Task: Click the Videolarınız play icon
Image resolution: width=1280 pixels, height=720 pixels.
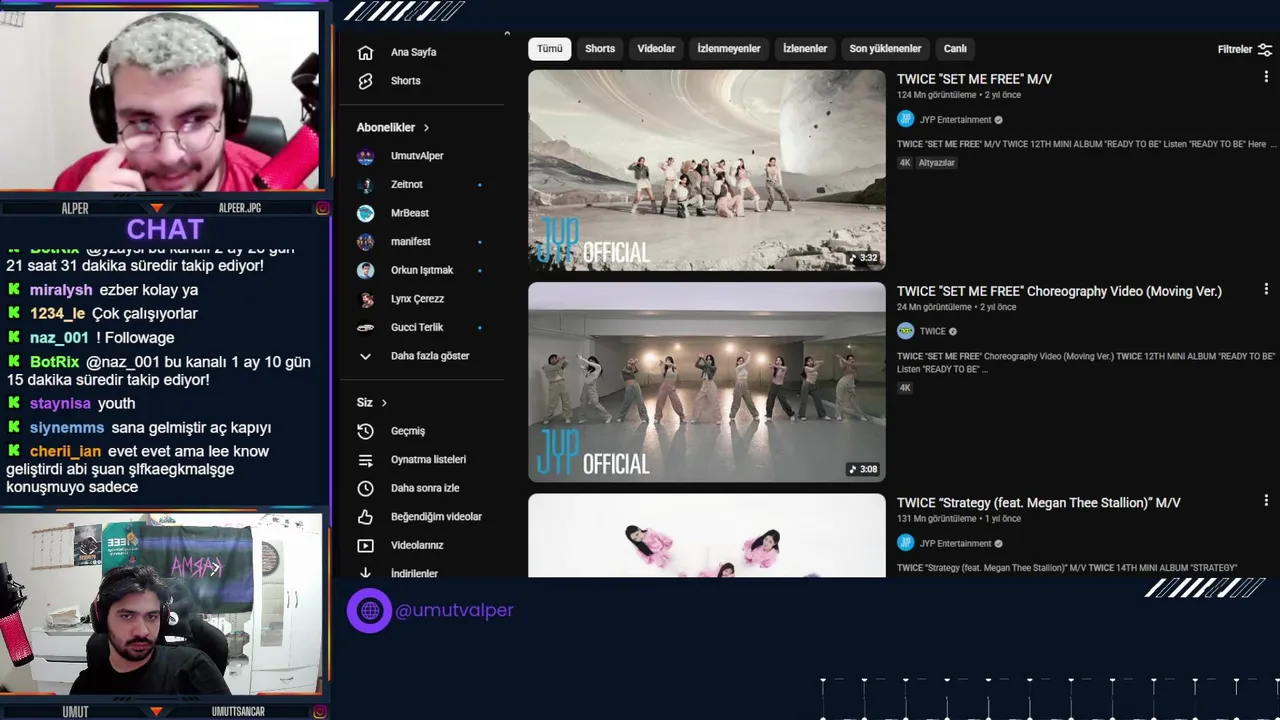Action: pos(365,545)
